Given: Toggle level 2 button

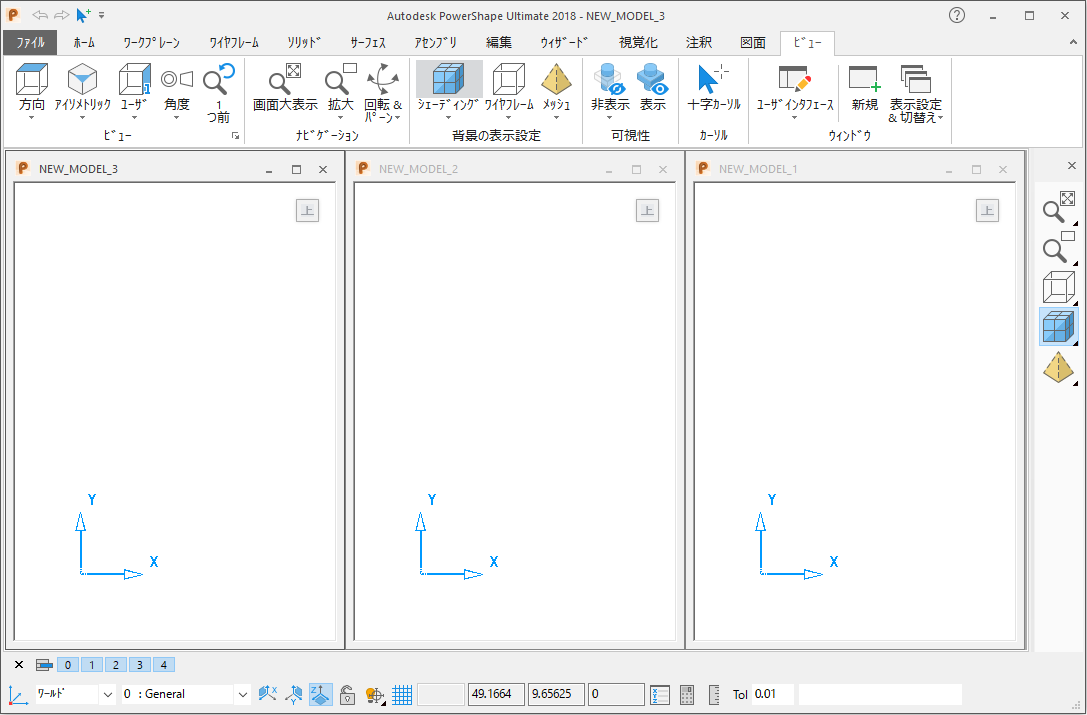Looking at the screenshot, I should (116, 665).
